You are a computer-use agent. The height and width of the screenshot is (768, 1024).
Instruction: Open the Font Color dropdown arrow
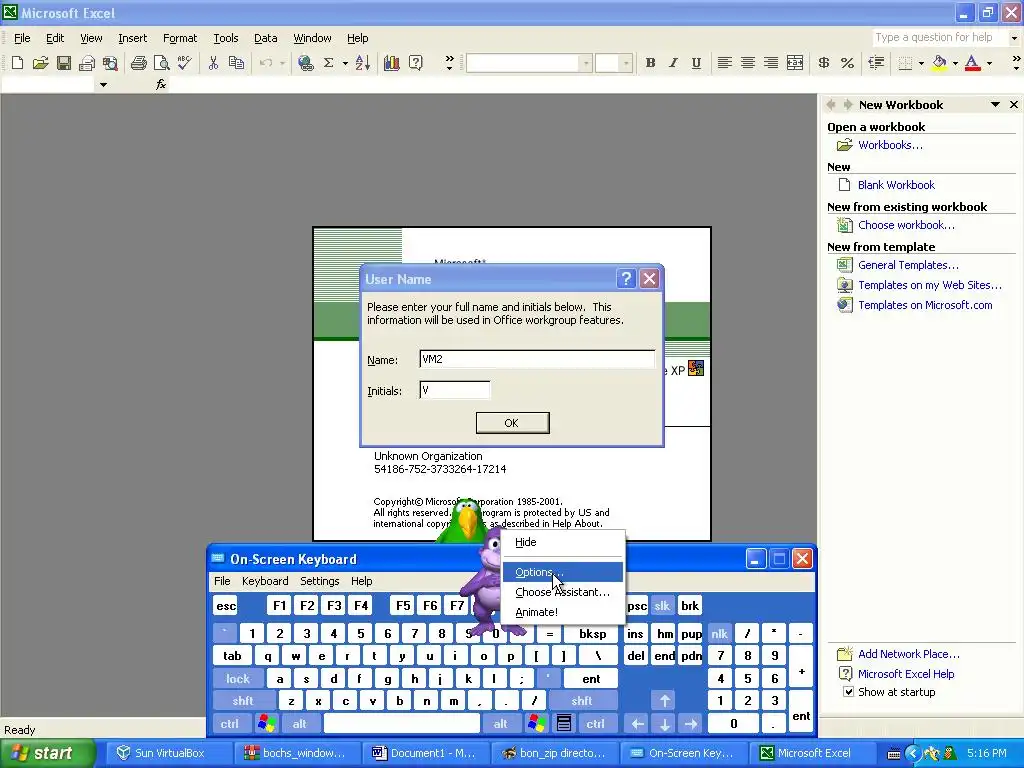989,63
